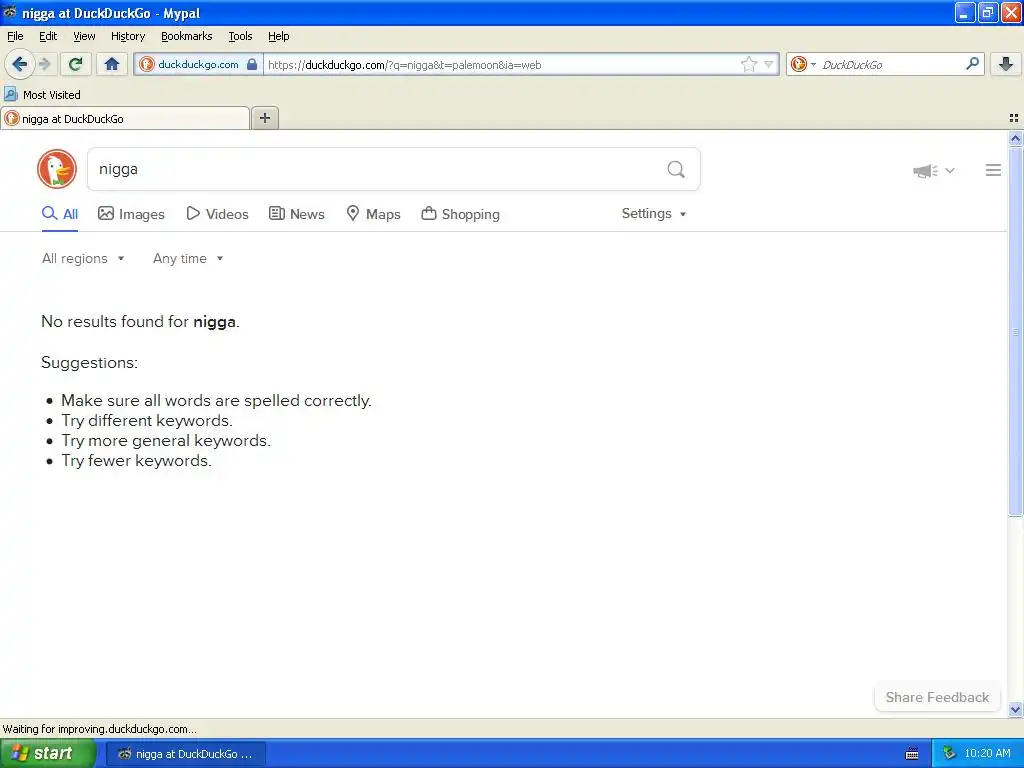Click the browser Back arrow button
The height and width of the screenshot is (768, 1024).
20,64
